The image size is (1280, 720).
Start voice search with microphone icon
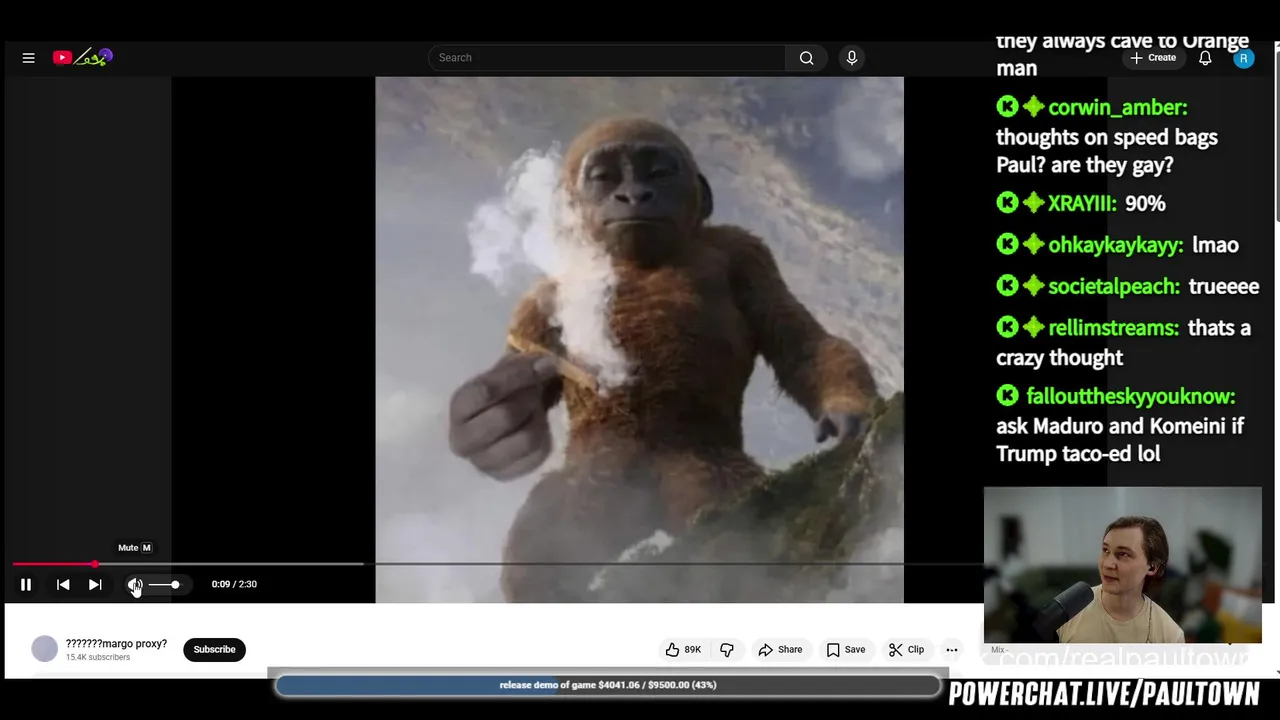[x=852, y=58]
